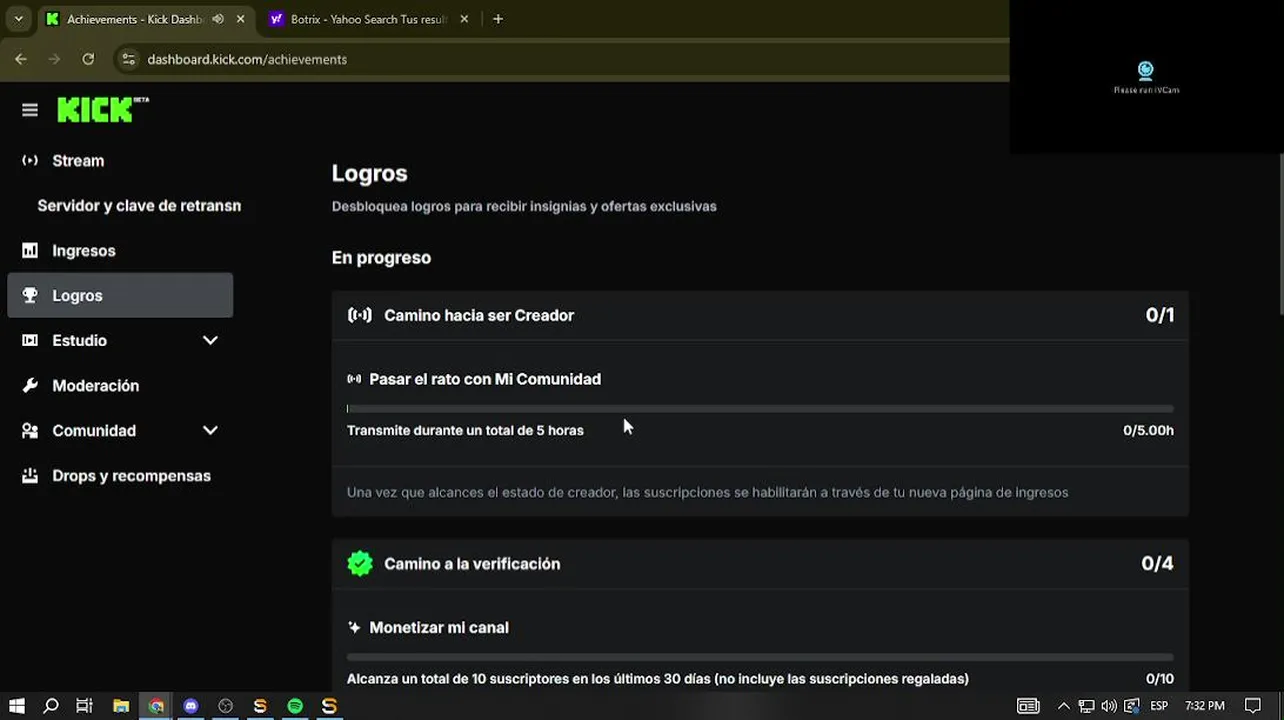Click the sparkle icon beside Monetizar mi canal
This screenshot has width=1284, height=720.
point(354,628)
